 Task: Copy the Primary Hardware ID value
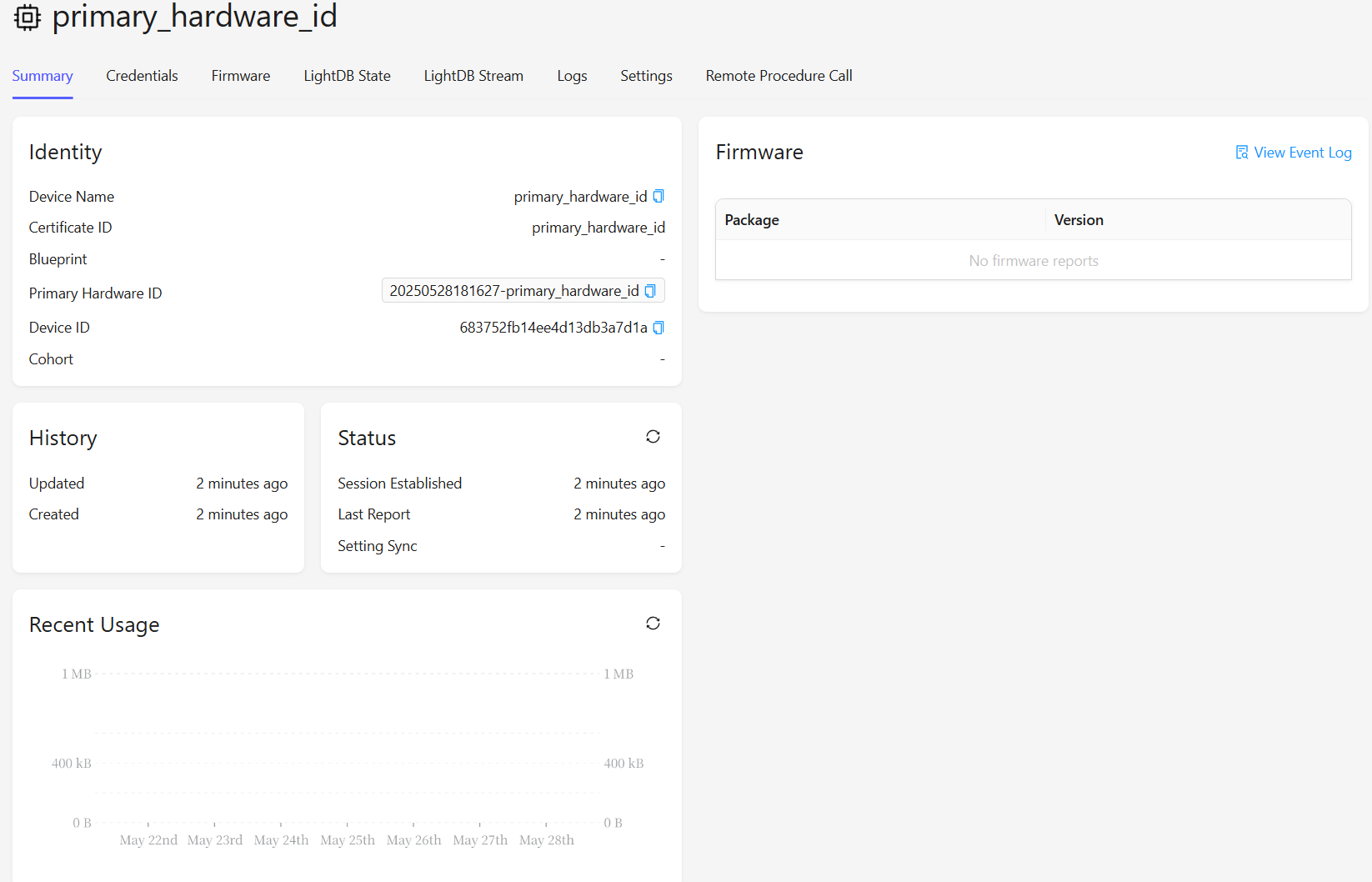[650, 291]
